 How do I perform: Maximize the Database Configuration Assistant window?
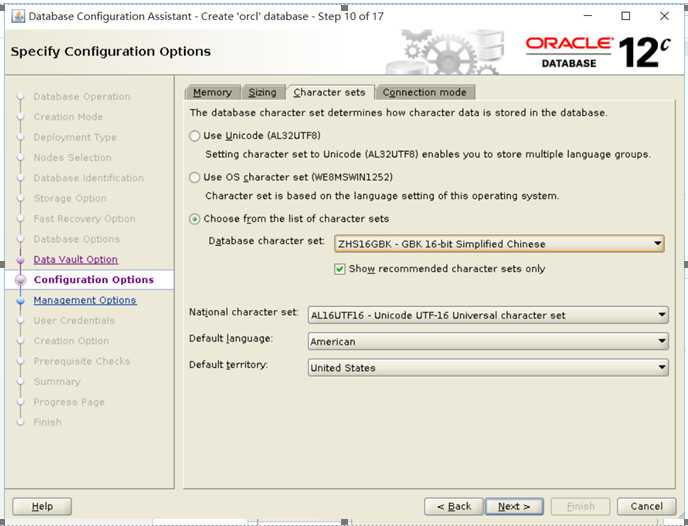coord(626,16)
